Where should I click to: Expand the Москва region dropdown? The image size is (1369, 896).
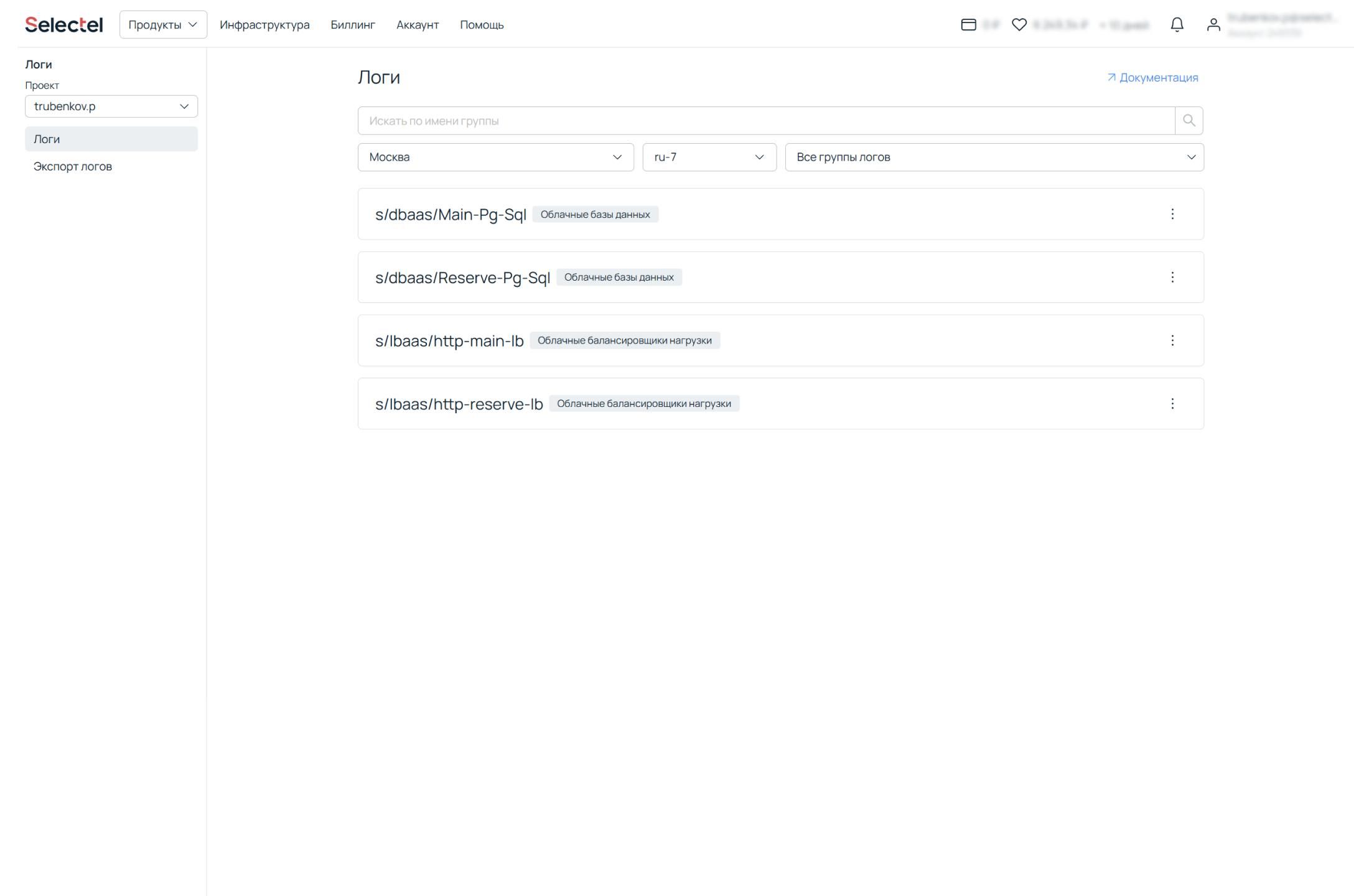click(x=495, y=157)
